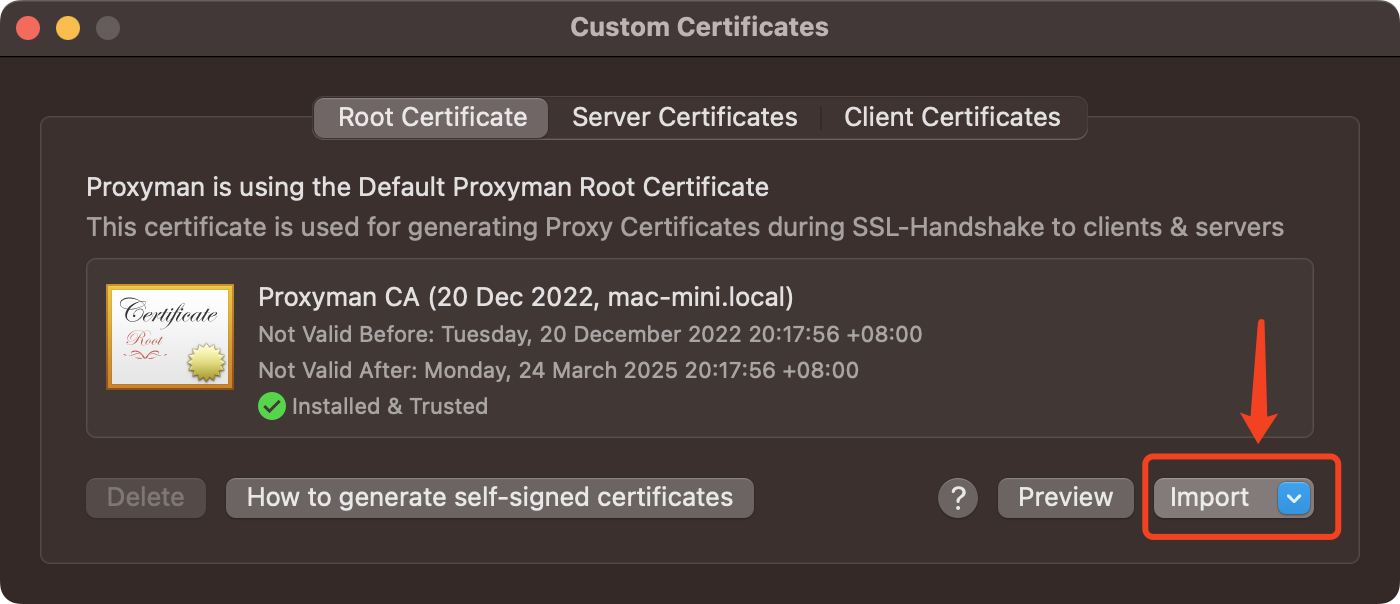Screen dimensions: 1400x604
Task: Preview the root certificate
Action: tap(1065, 497)
